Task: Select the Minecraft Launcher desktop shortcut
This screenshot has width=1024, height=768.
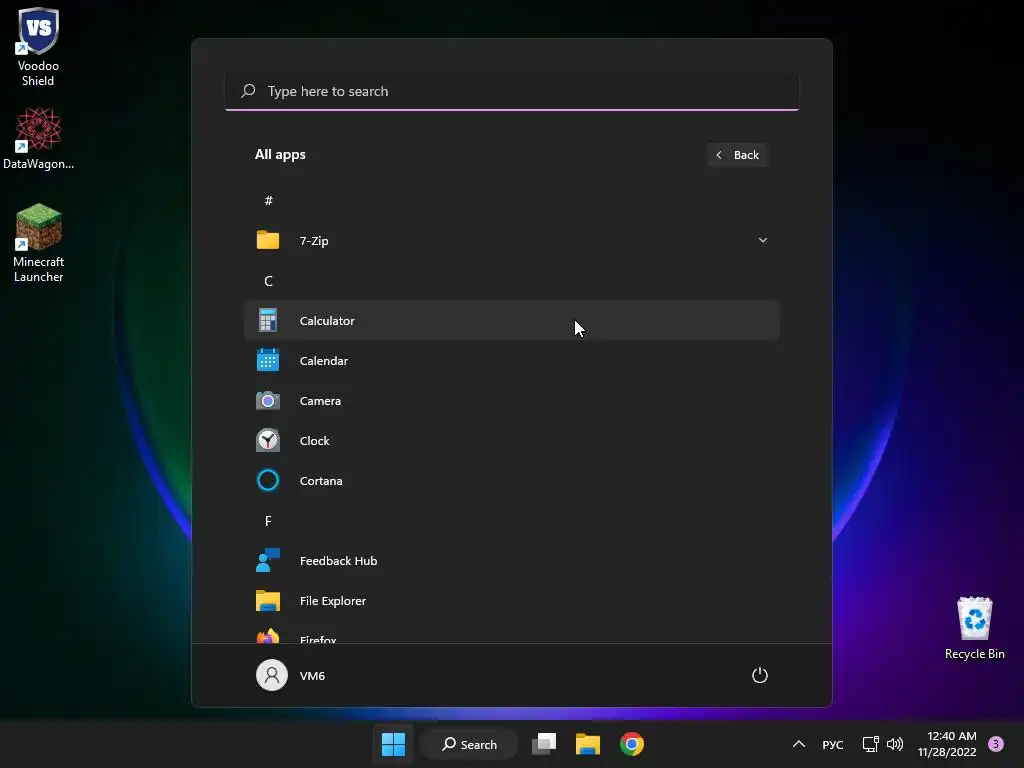Action: pyautogui.click(x=39, y=243)
